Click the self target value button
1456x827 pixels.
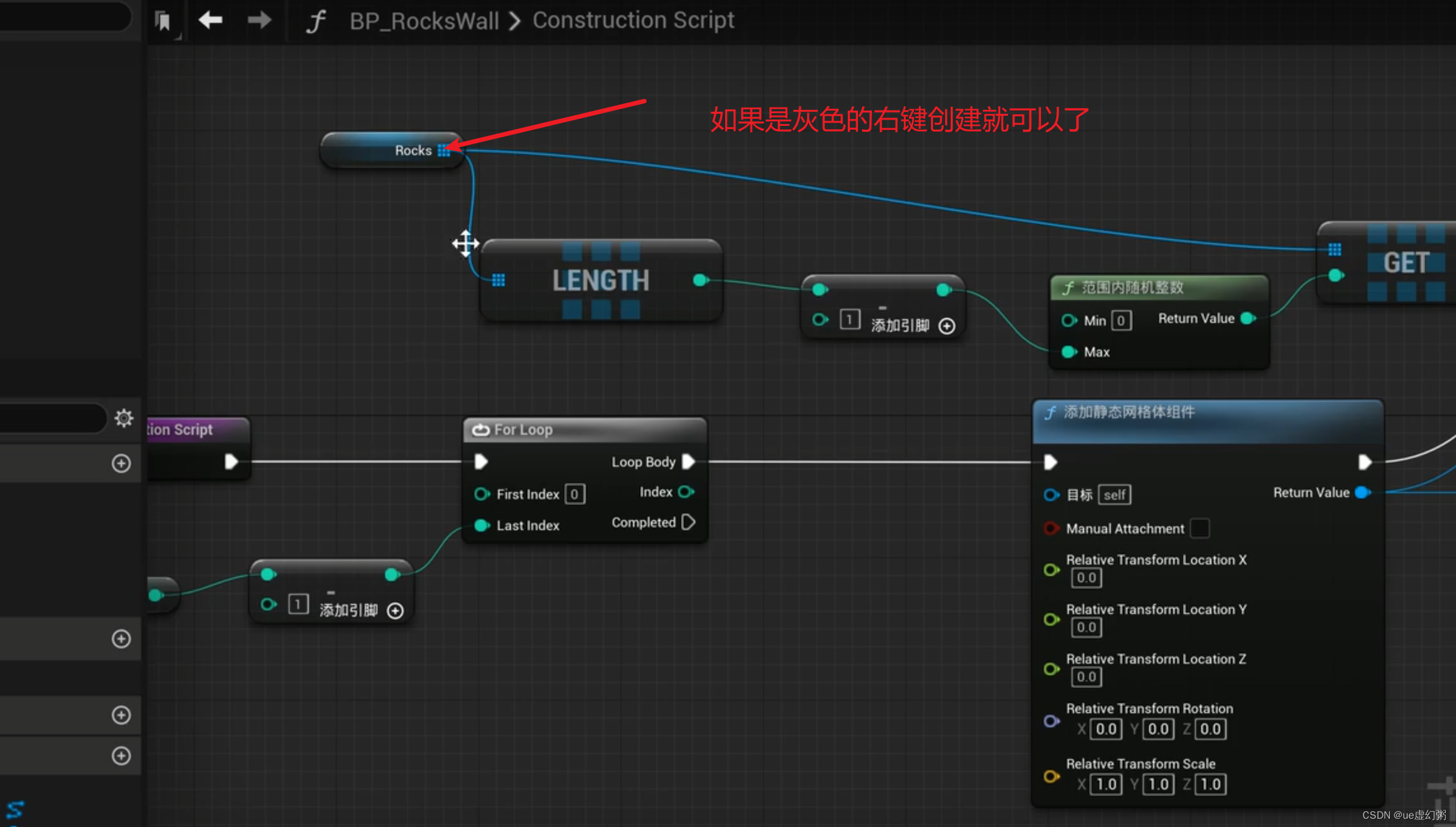1114,495
